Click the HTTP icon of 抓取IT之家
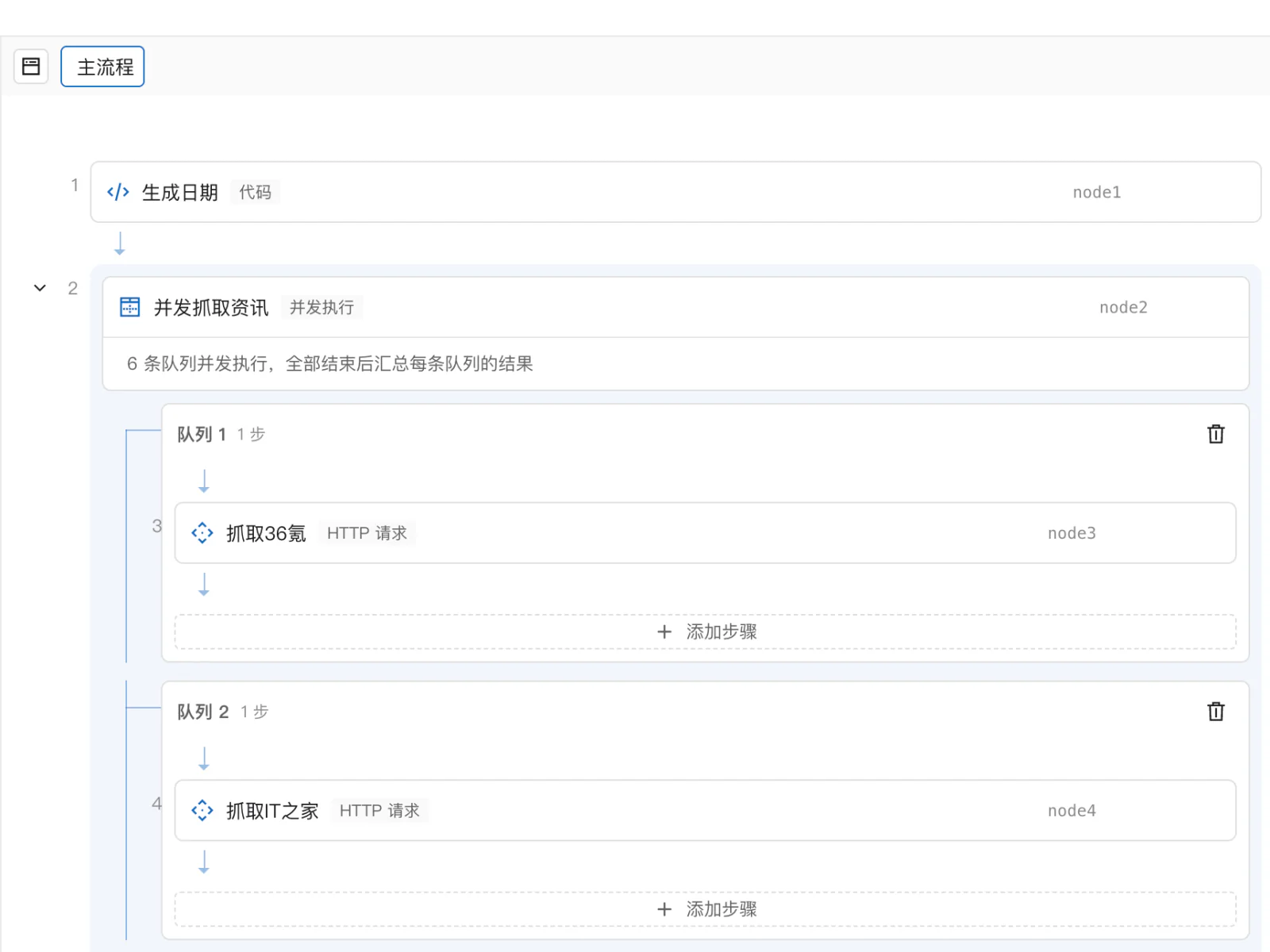This screenshot has height=952, width=1270. (x=202, y=811)
